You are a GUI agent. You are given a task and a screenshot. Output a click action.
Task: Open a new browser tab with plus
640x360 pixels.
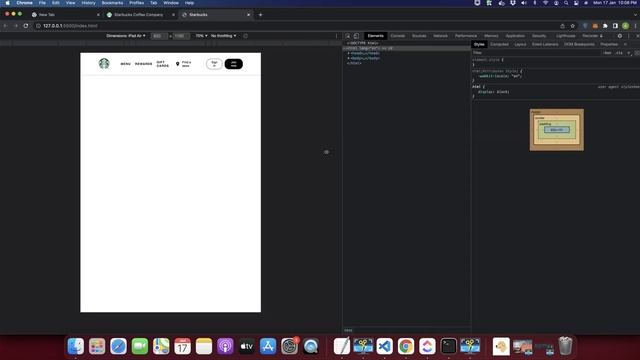pyautogui.click(x=260, y=15)
